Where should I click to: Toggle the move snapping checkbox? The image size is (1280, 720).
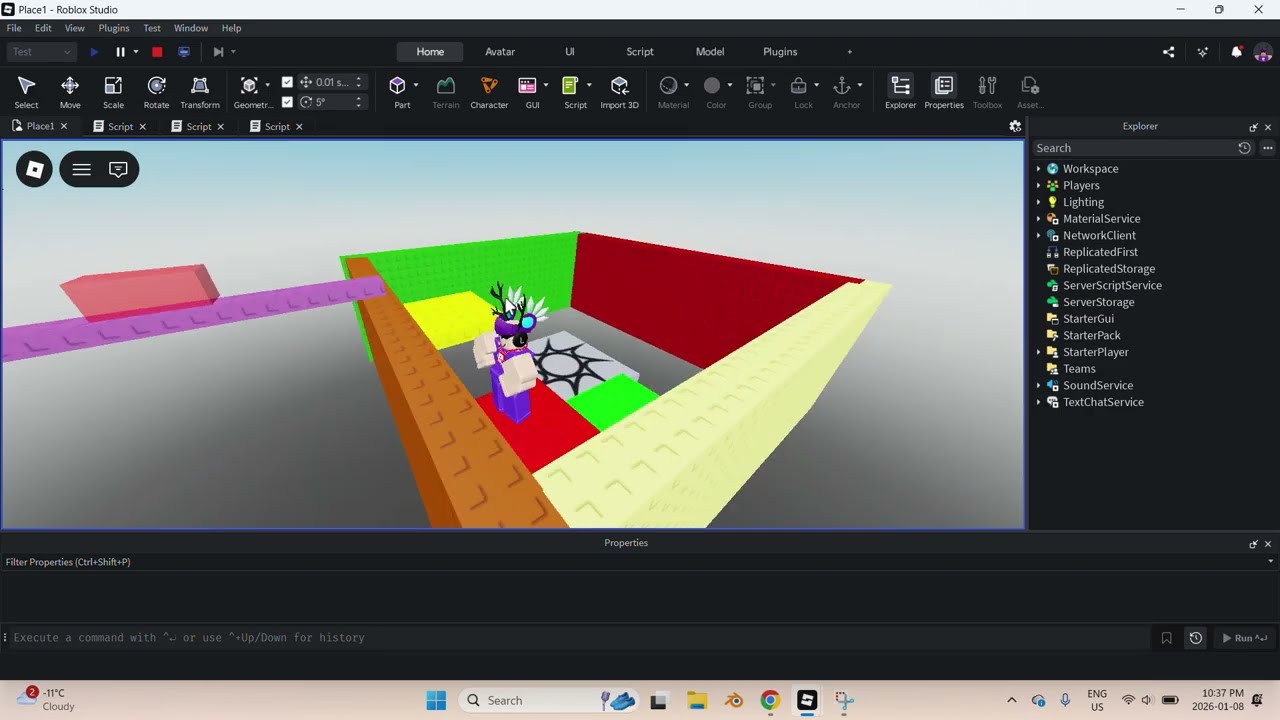click(x=287, y=82)
